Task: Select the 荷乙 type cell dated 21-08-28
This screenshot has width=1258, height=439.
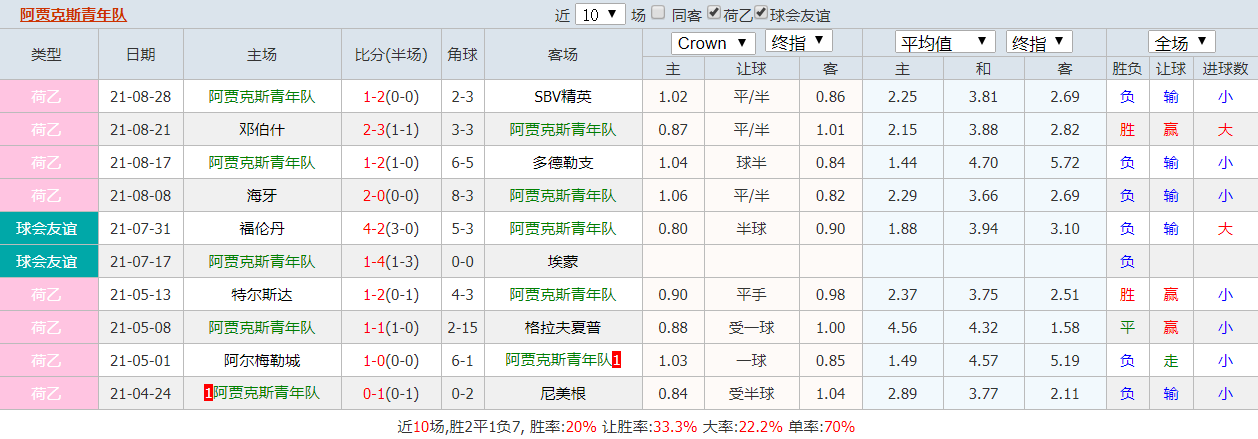Action: tap(47, 97)
